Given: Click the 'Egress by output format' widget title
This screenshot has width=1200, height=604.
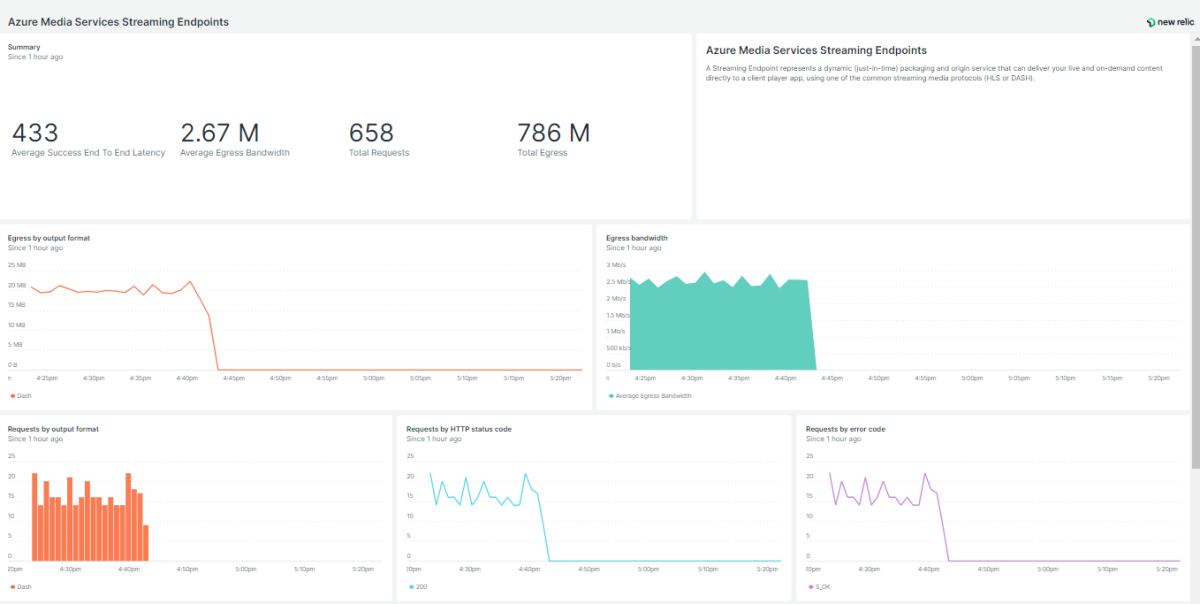Looking at the screenshot, I should 49,238.
